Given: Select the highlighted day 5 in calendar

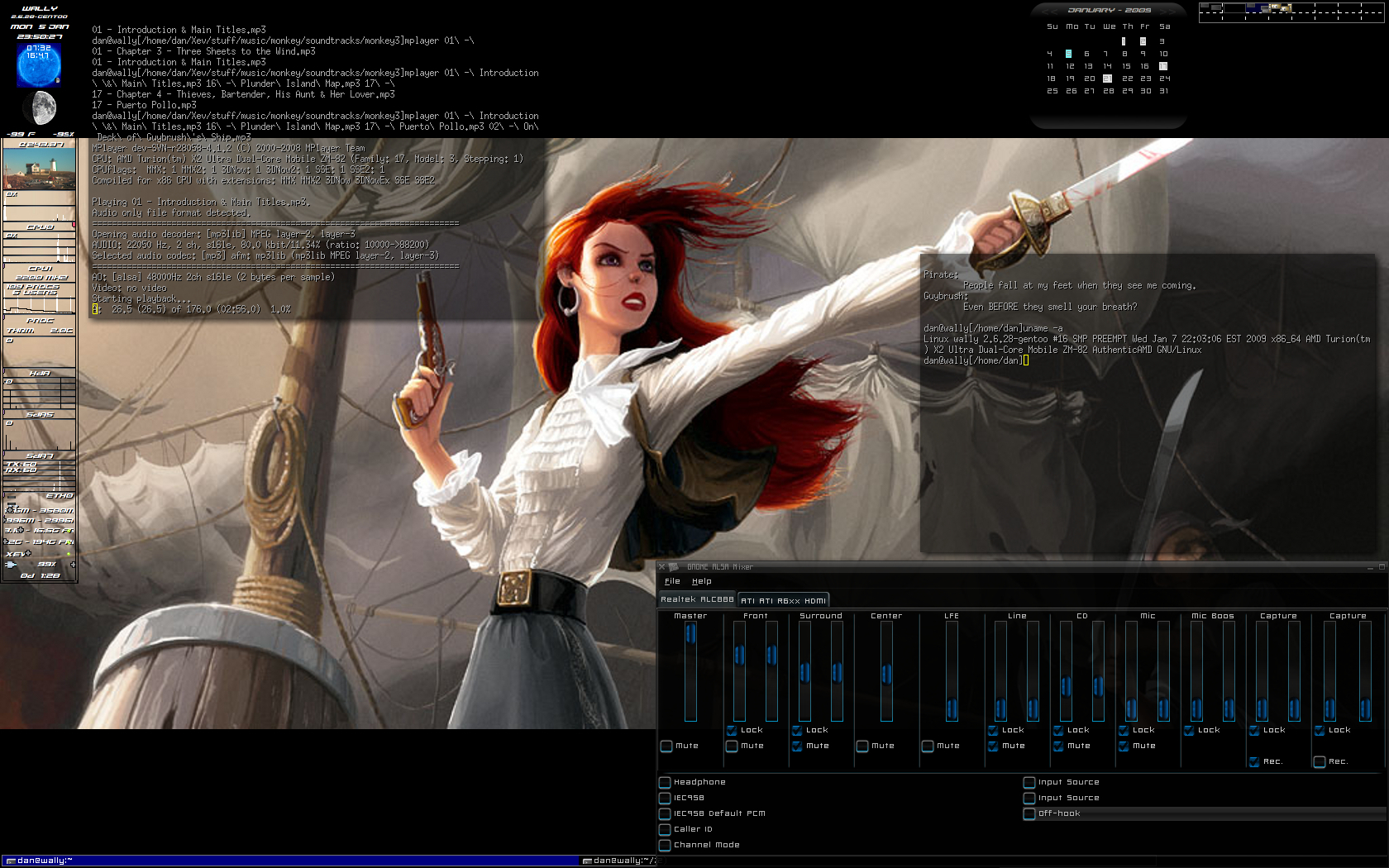Looking at the screenshot, I should (1068, 54).
